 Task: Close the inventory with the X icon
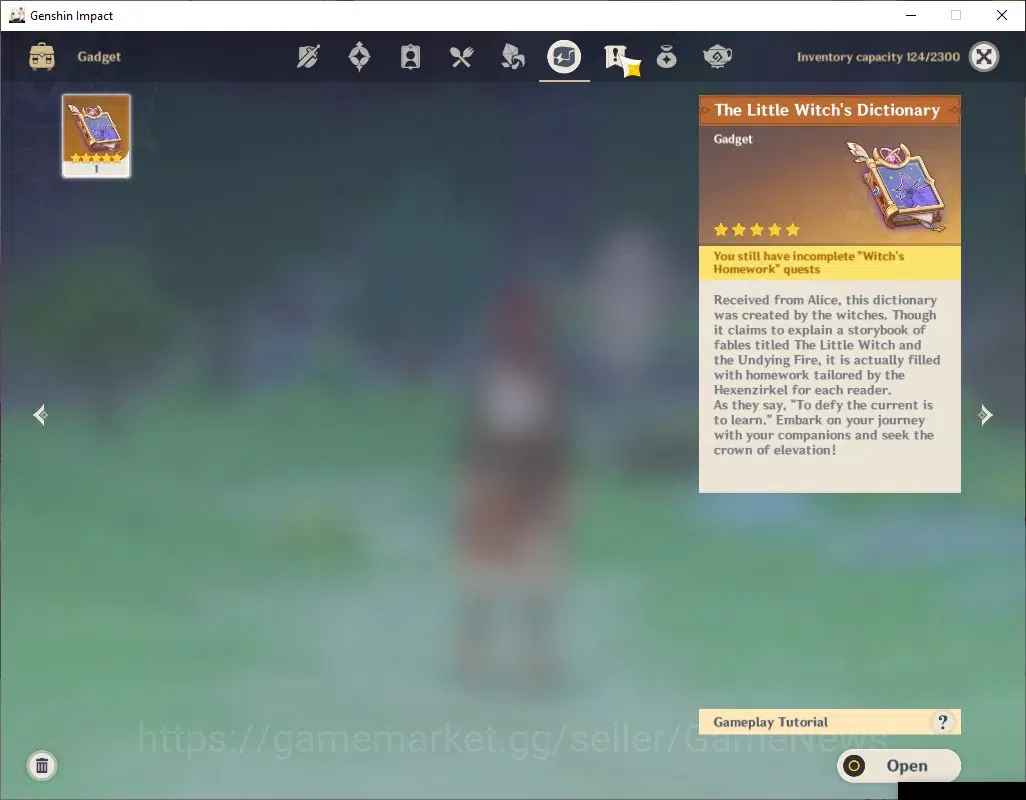(x=984, y=57)
